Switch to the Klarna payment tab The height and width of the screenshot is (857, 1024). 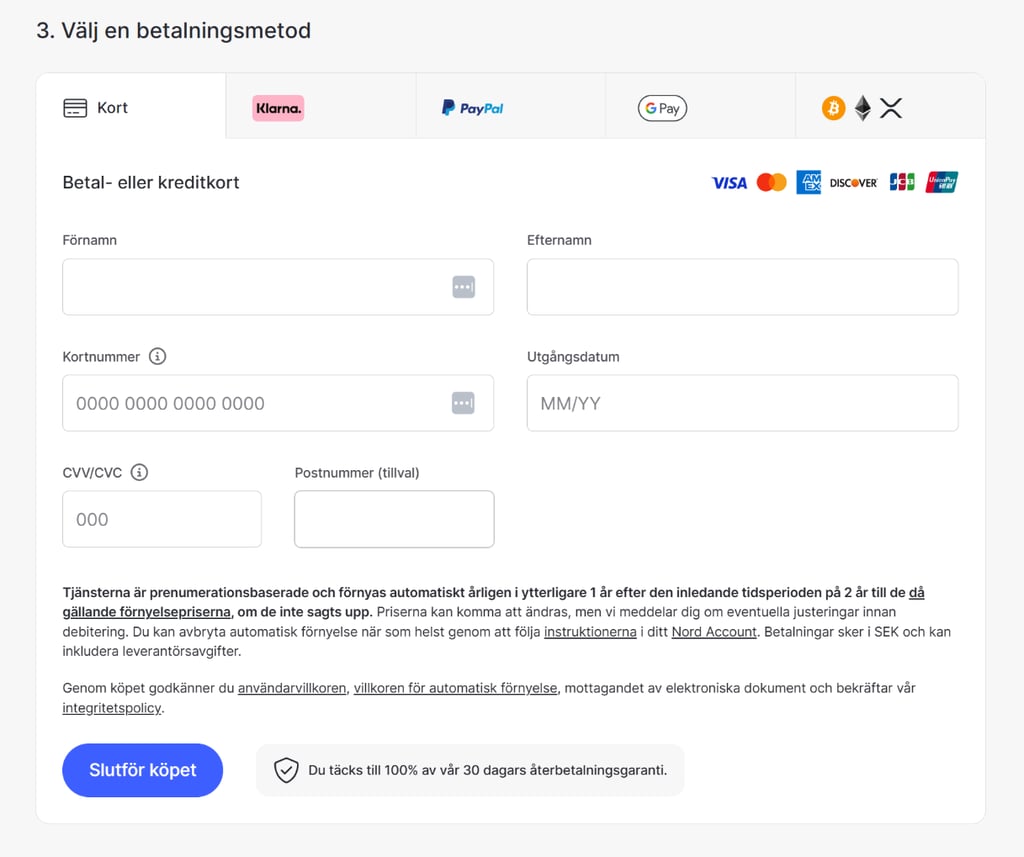click(321, 106)
